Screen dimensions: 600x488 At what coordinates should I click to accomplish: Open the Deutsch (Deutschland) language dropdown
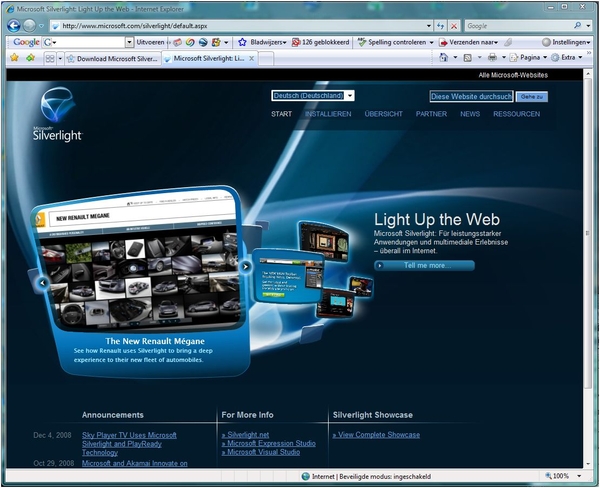click(x=313, y=96)
